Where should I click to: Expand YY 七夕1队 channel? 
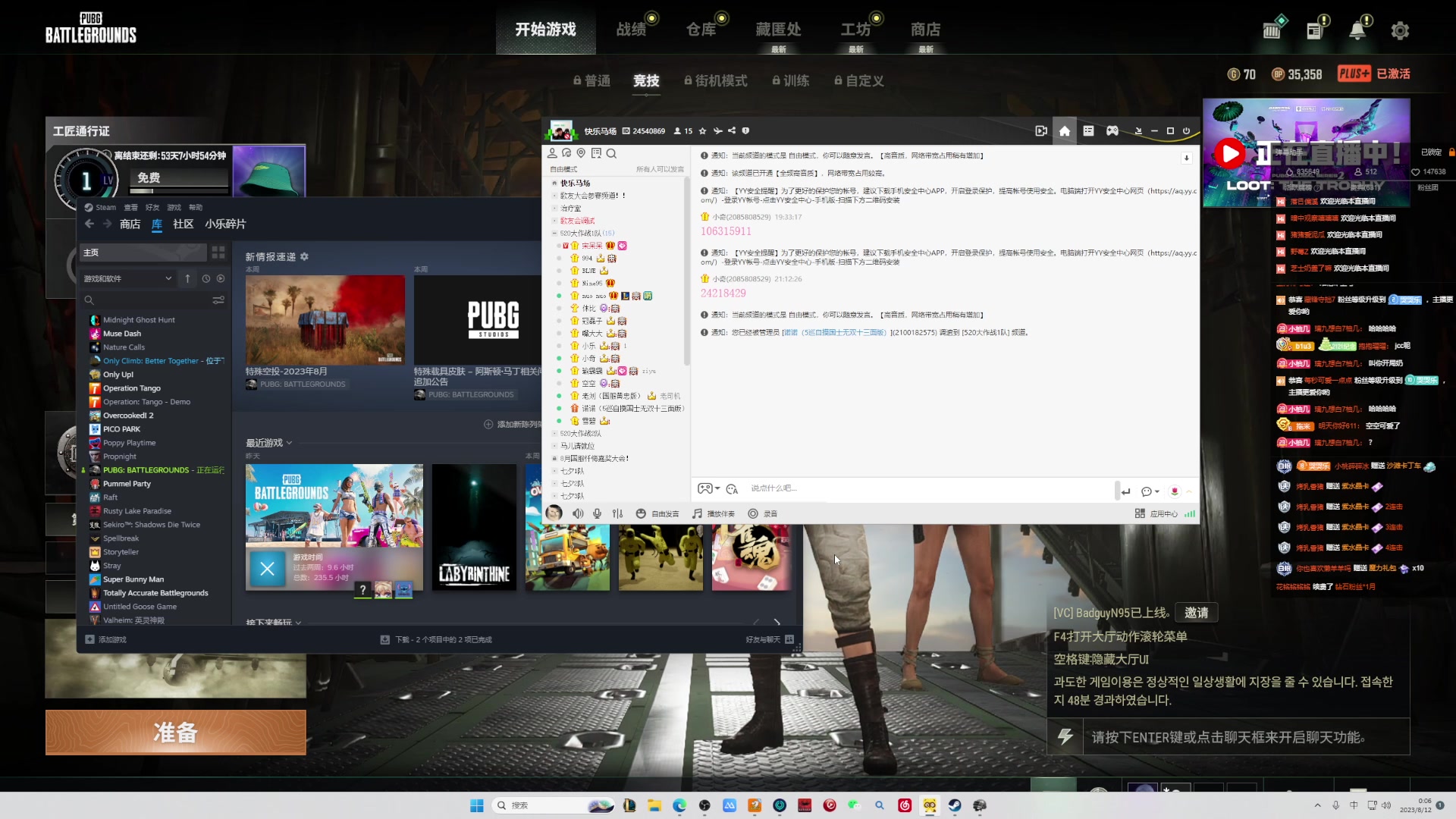pos(554,471)
